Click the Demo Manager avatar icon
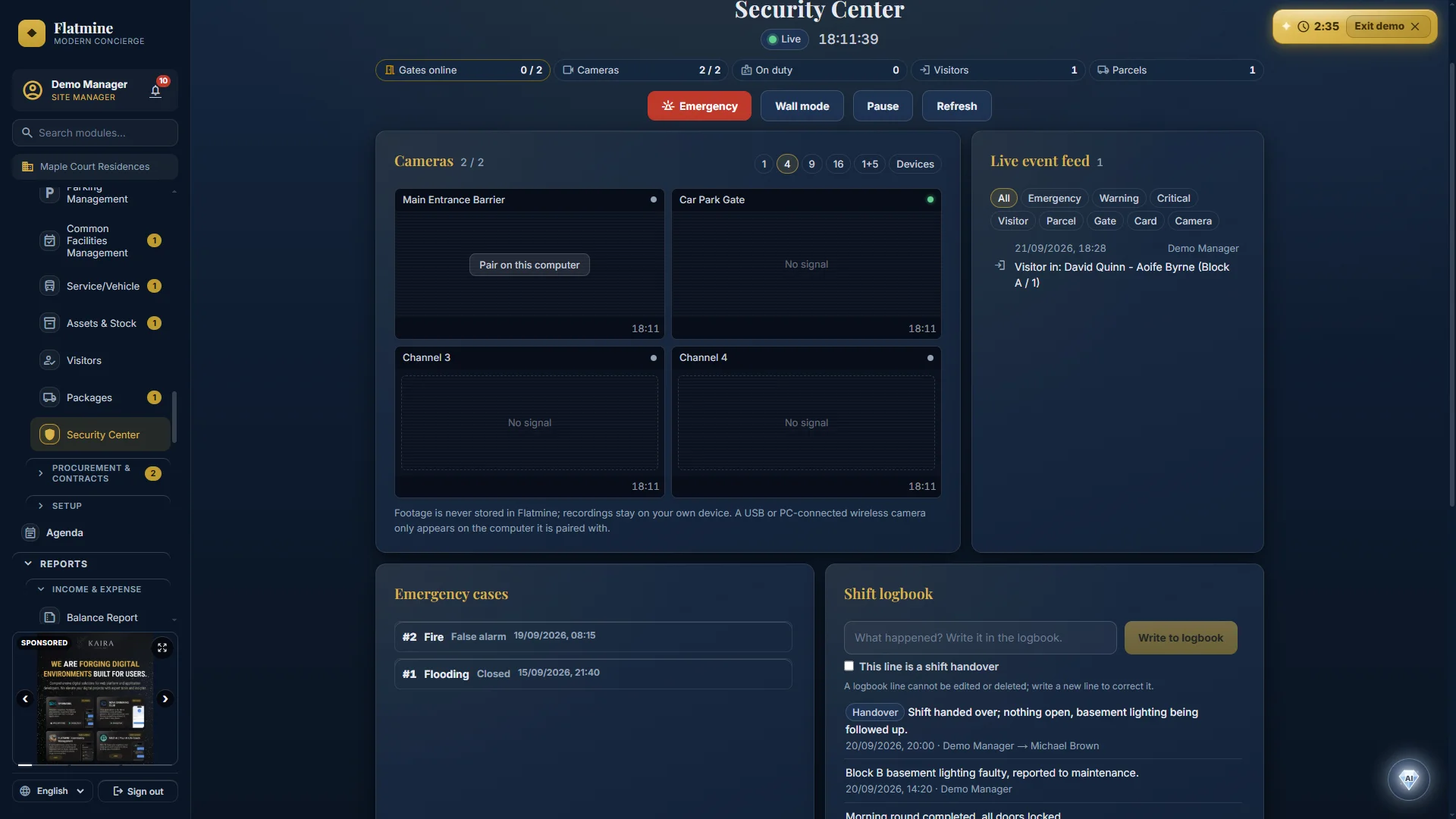The height and width of the screenshot is (819, 1456). (33, 90)
